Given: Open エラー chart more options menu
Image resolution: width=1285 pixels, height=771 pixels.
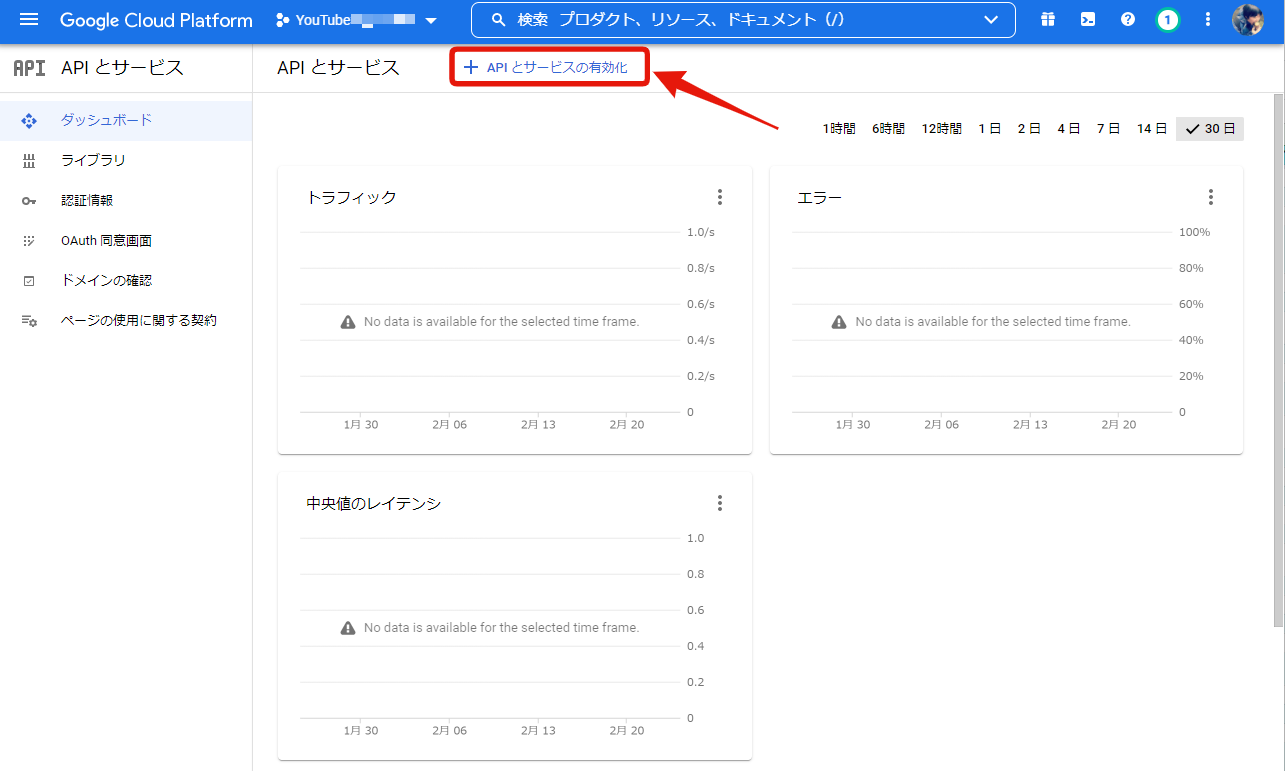Looking at the screenshot, I should coord(1210,197).
